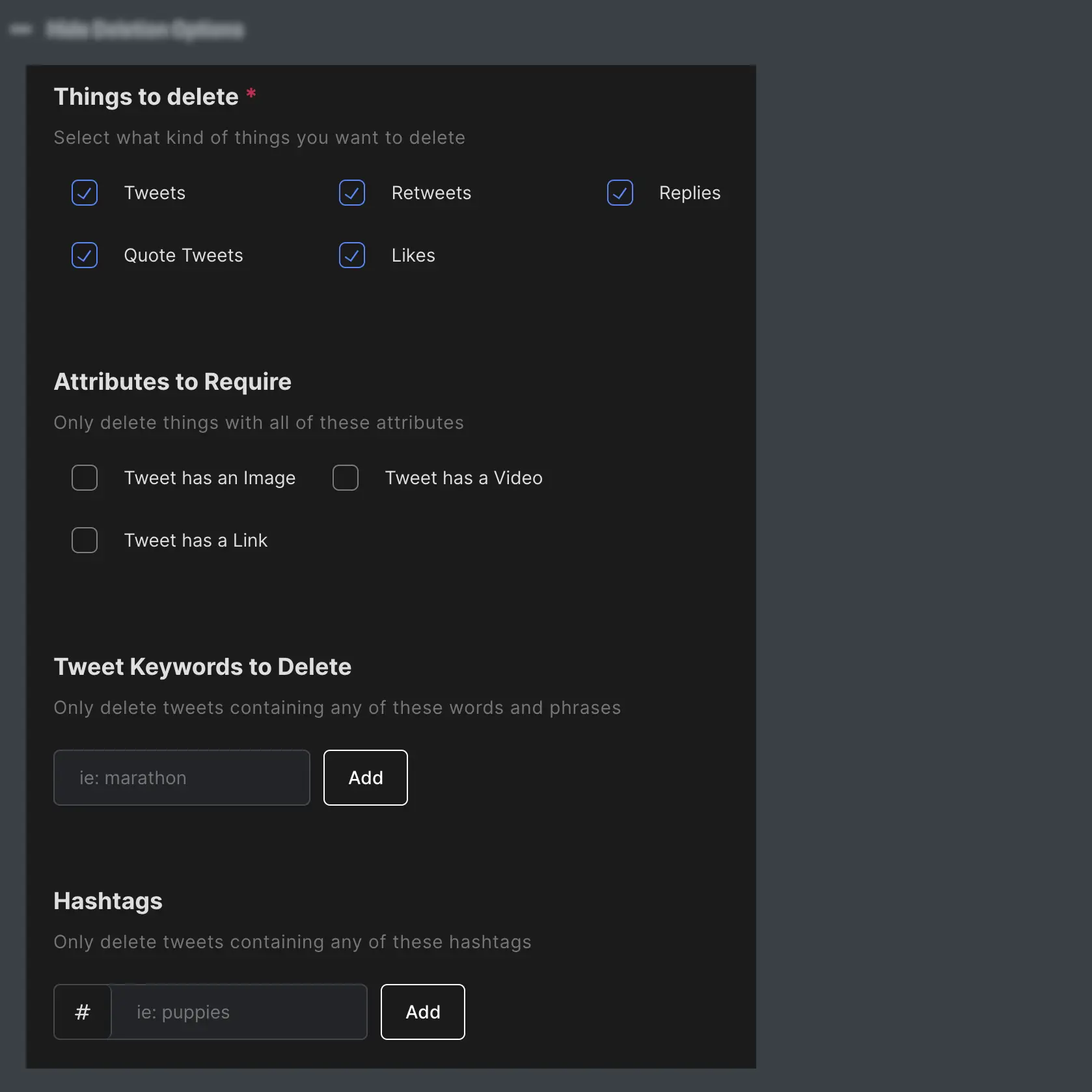This screenshot has width=1092, height=1092.
Task: Click the 'Quote Tweets' label text
Action: click(x=183, y=255)
